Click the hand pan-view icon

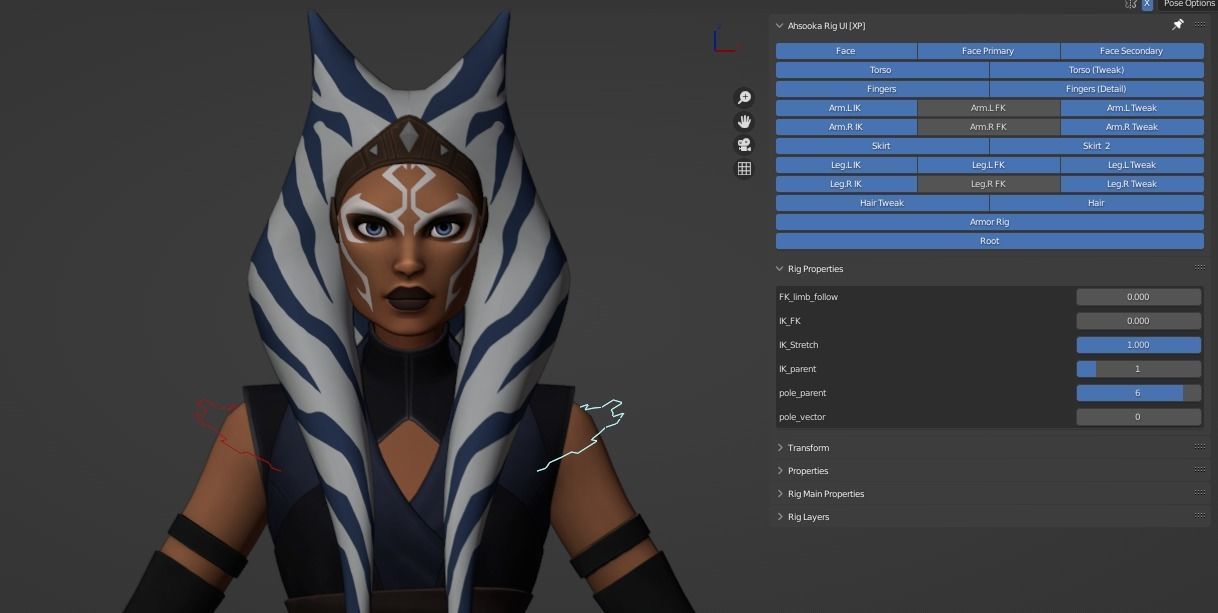point(744,121)
